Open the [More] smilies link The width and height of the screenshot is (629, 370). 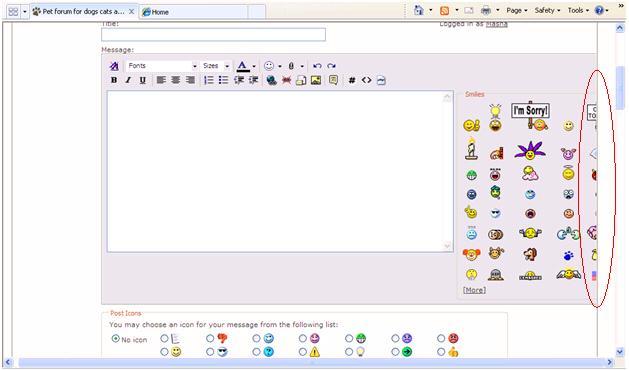point(474,290)
